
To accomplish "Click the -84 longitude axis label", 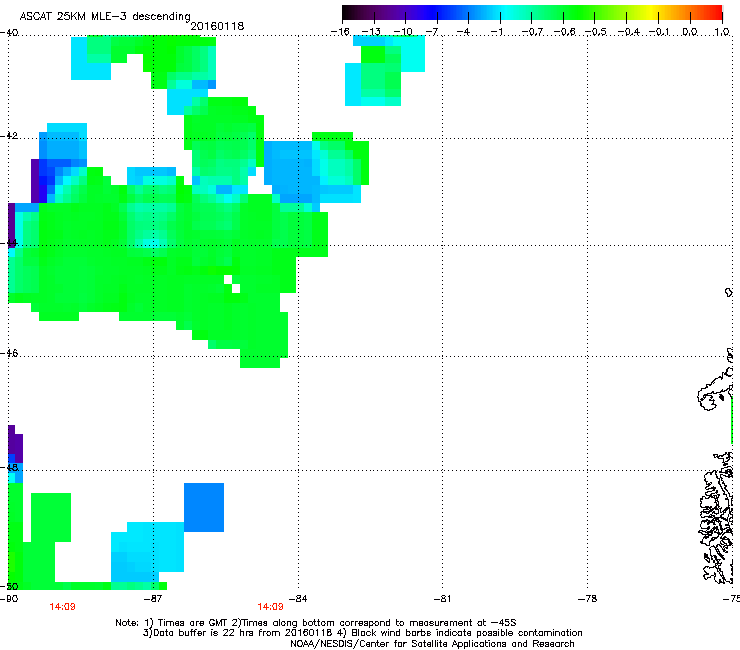I will click(x=297, y=599).
